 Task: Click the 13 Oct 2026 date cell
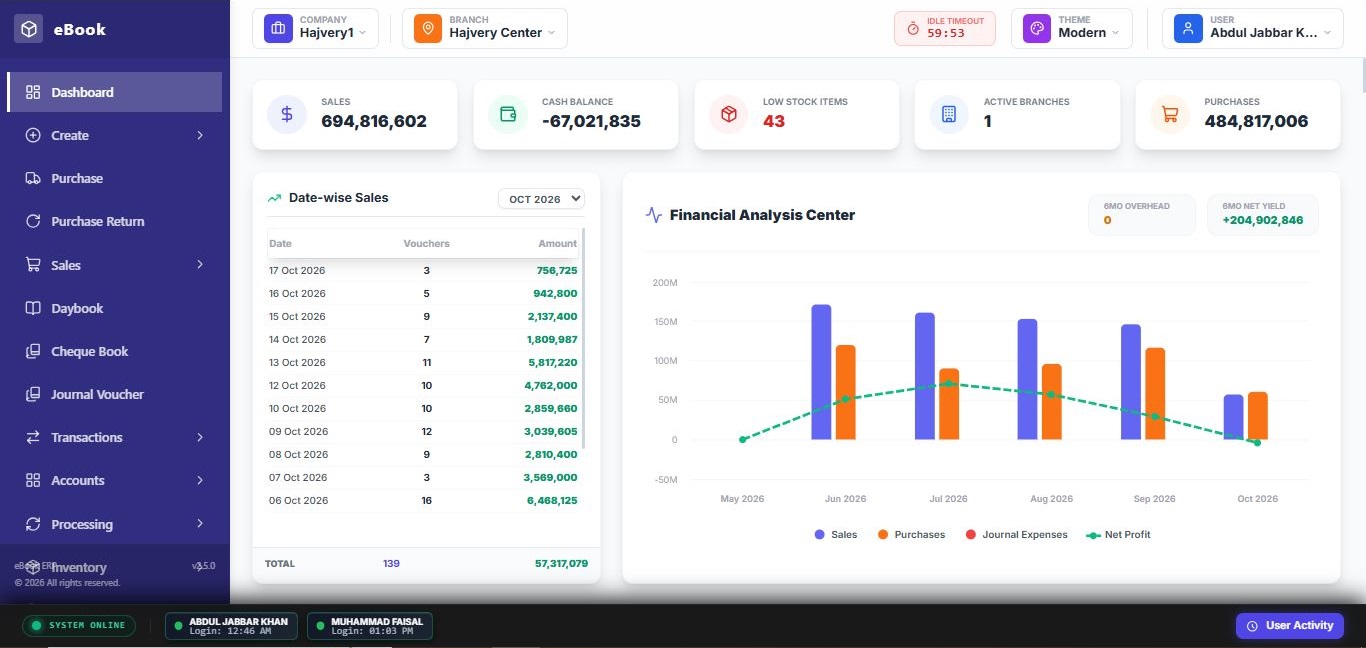[x=297, y=362]
